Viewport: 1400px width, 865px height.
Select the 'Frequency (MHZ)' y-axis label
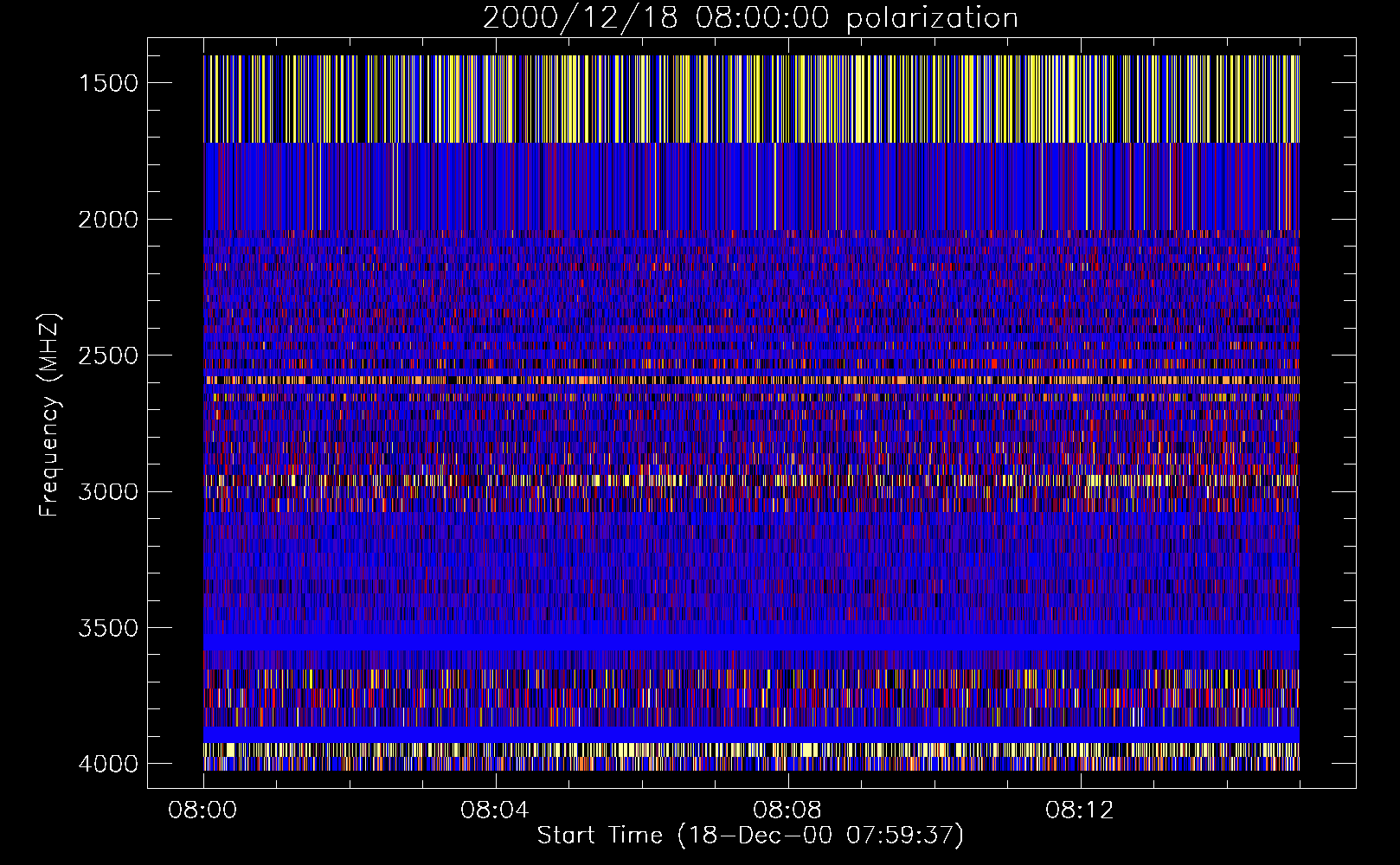pos(50,415)
